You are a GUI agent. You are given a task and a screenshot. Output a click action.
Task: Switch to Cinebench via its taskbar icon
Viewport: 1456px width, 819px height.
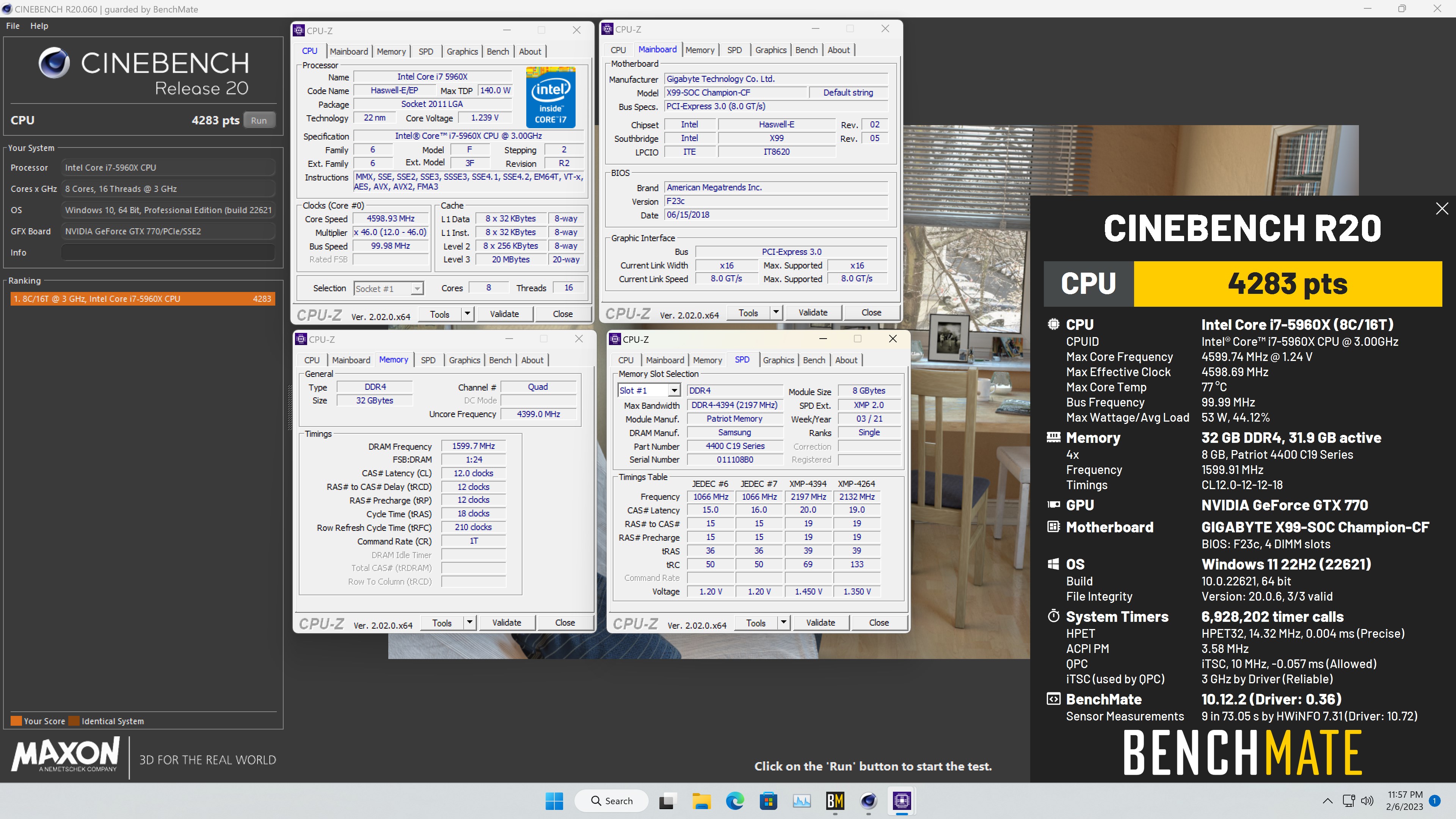pyautogui.click(x=869, y=800)
